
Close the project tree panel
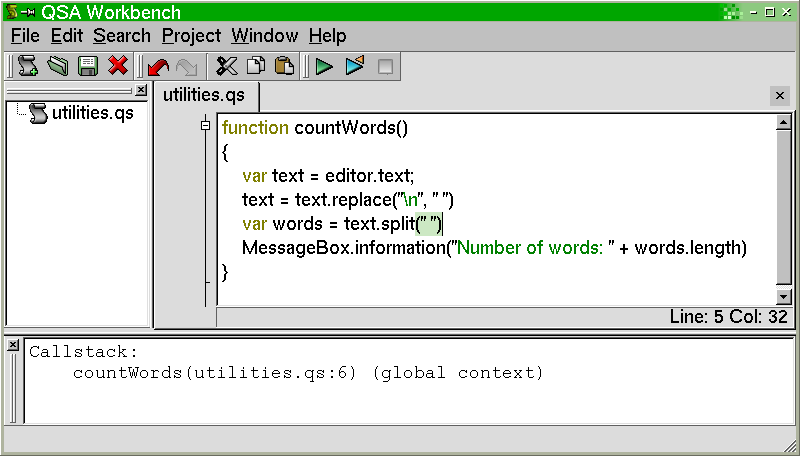(141, 90)
